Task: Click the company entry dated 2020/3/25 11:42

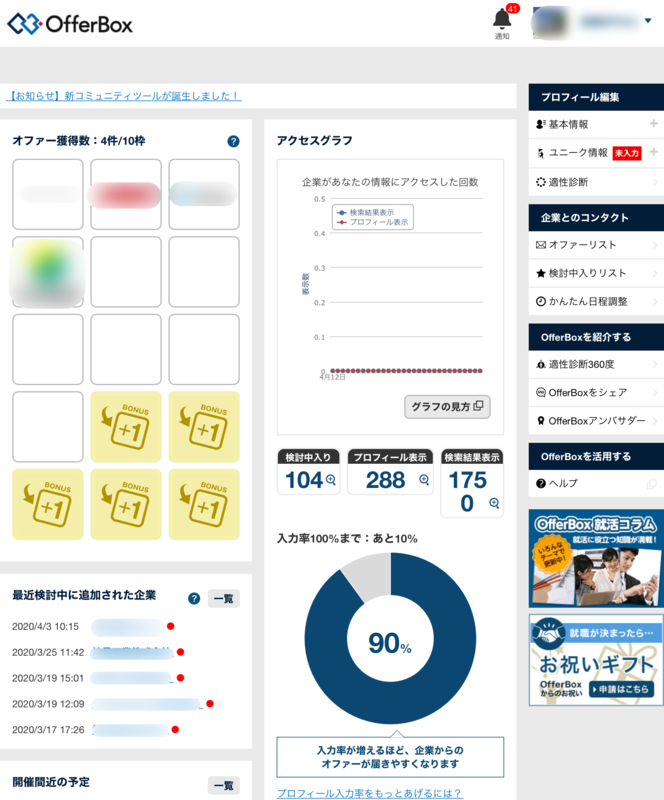Action: (132, 653)
